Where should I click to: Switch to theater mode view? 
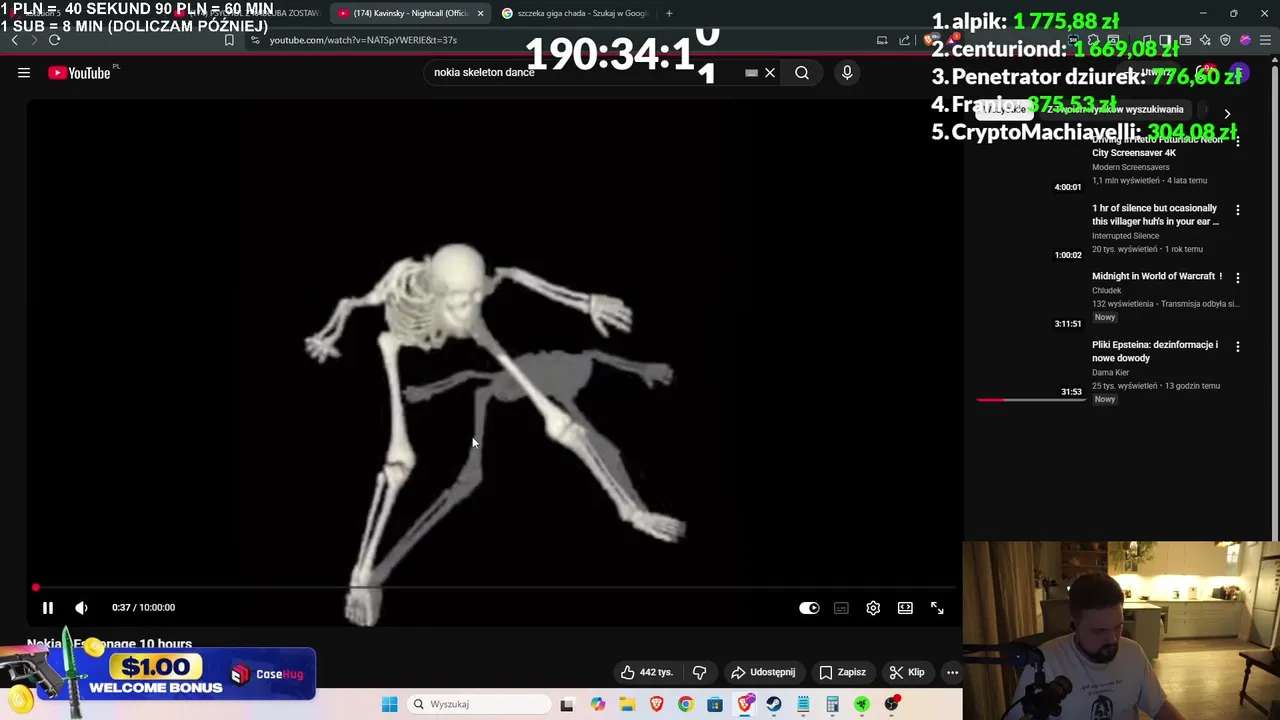[905, 608]
